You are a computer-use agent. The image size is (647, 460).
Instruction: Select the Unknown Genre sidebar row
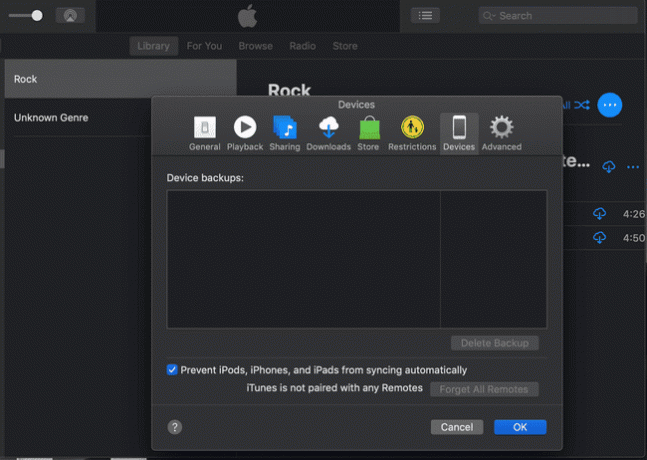(x=82, y=118)
